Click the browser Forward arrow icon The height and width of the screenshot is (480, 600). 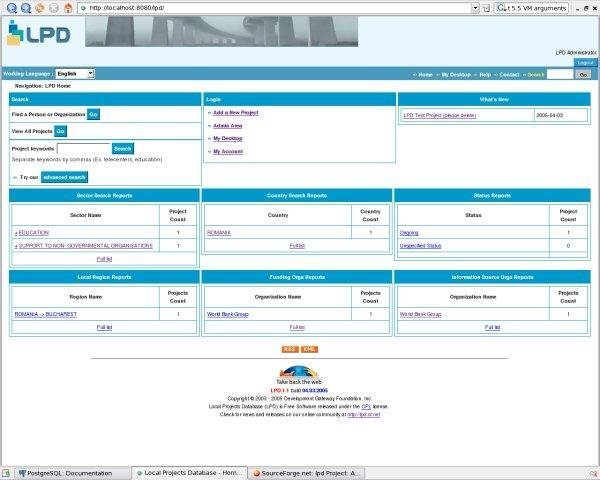pyautogui.click(x=26, y=8)
